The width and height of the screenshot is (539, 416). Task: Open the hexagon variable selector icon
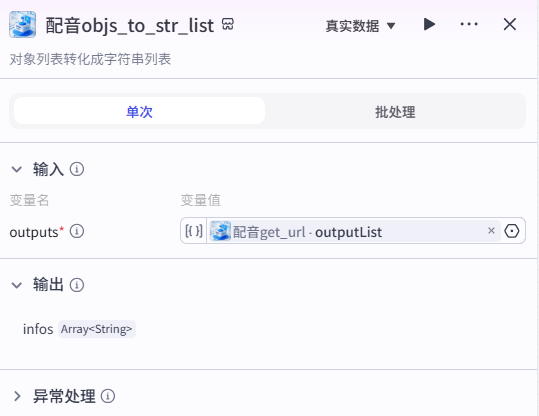[512, 231]
